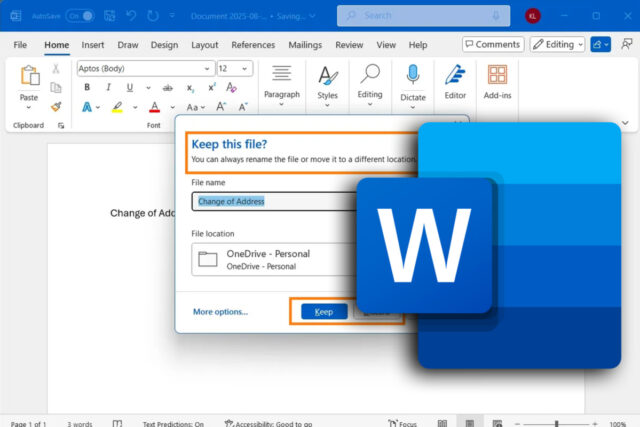Open the Add-ins button
The height and width of the screenshot is (427, 640).
(x=497, y=82)
